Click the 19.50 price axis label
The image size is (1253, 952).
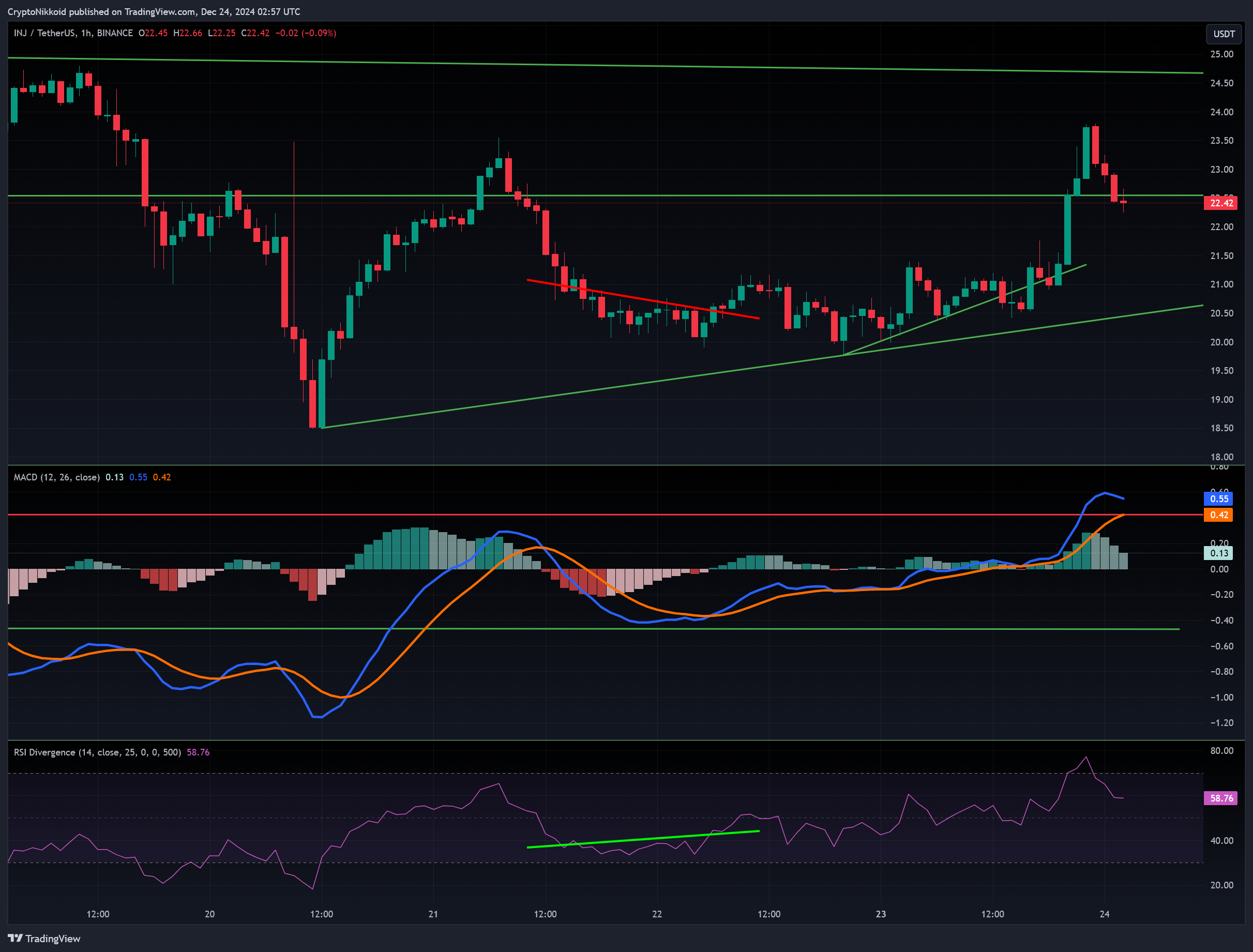[x=1222, y=371]
